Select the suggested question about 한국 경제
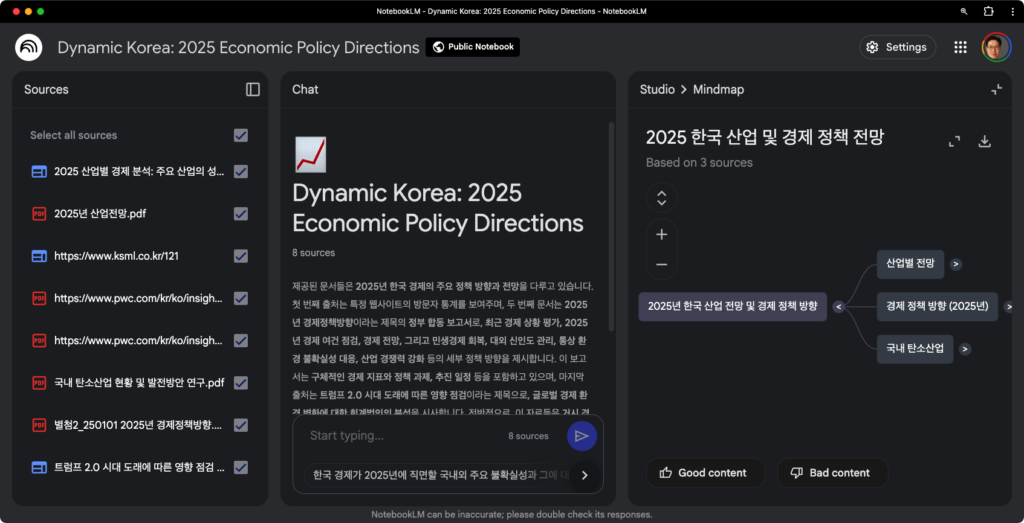Viewport: 1024px width, 523px height. click(438, 475)
